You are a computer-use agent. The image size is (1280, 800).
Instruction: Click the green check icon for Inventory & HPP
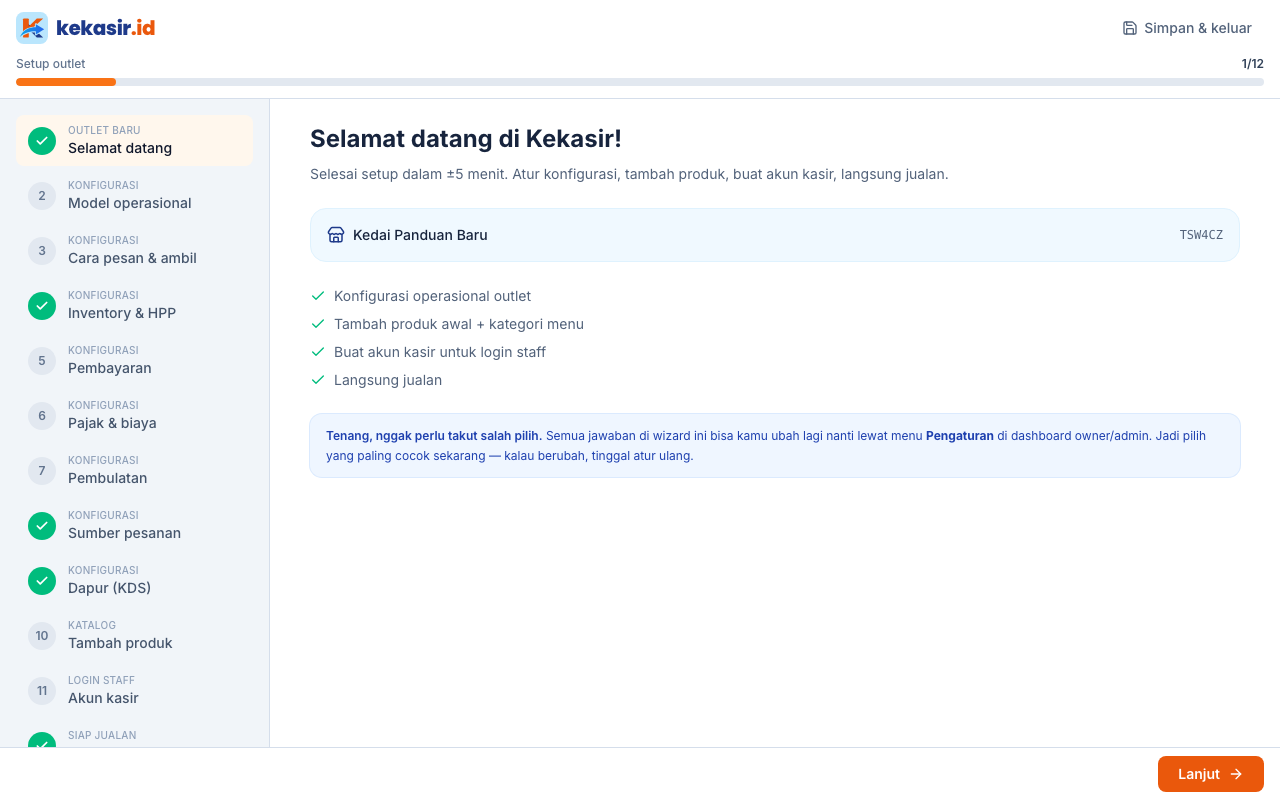tap(42, 305)
